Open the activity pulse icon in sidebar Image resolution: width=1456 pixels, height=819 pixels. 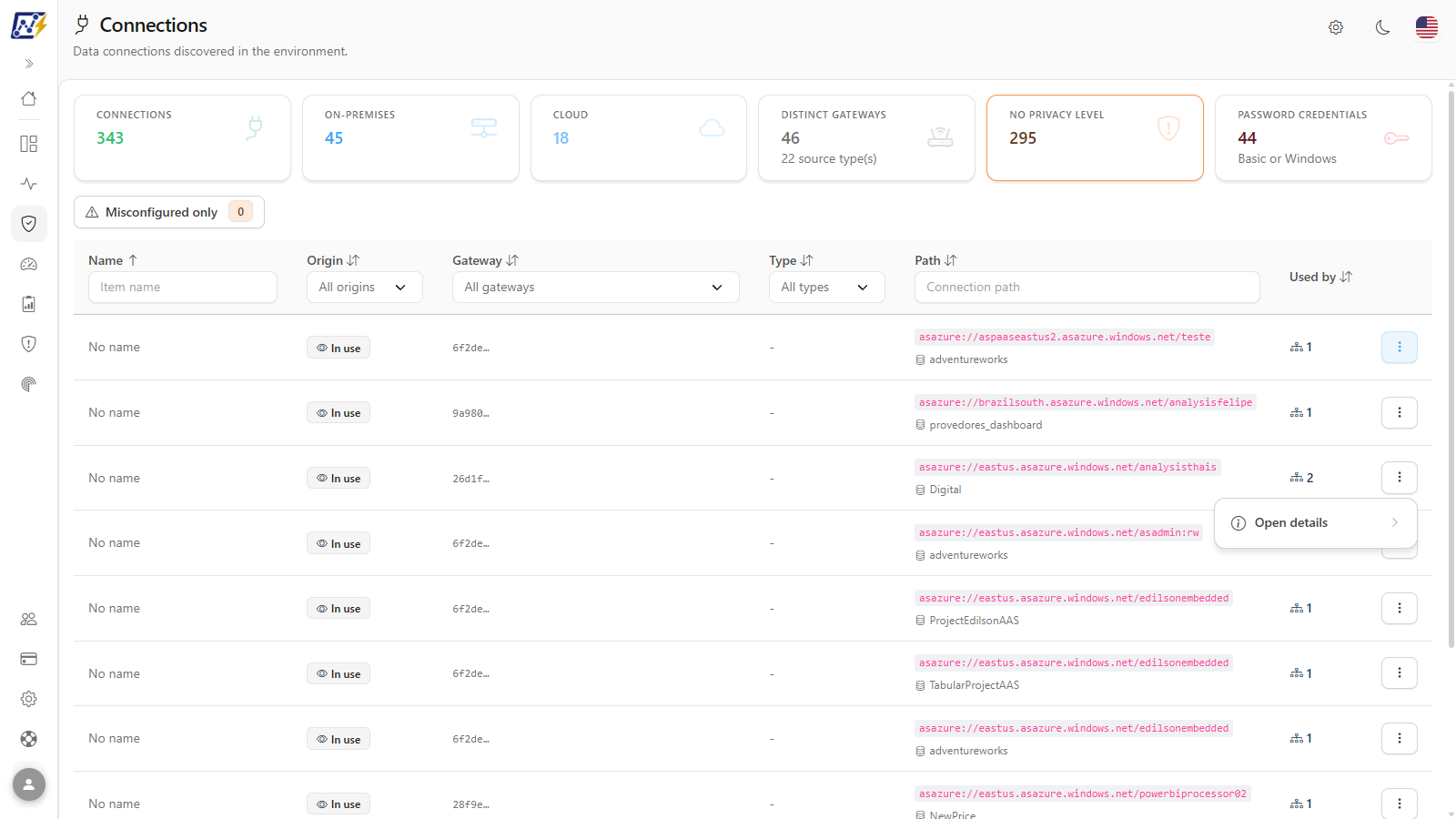(29, 184)
